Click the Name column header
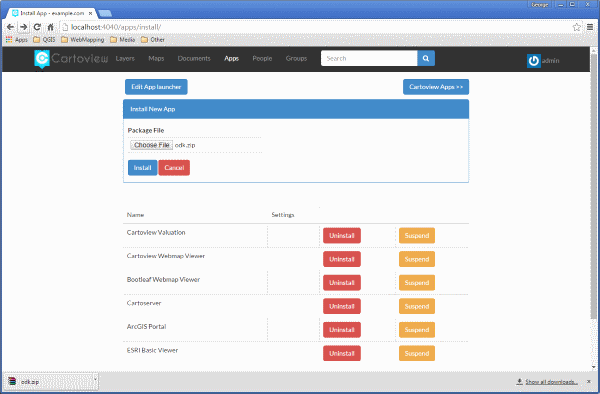Screen dimensions: 600x394 point(135,215)
